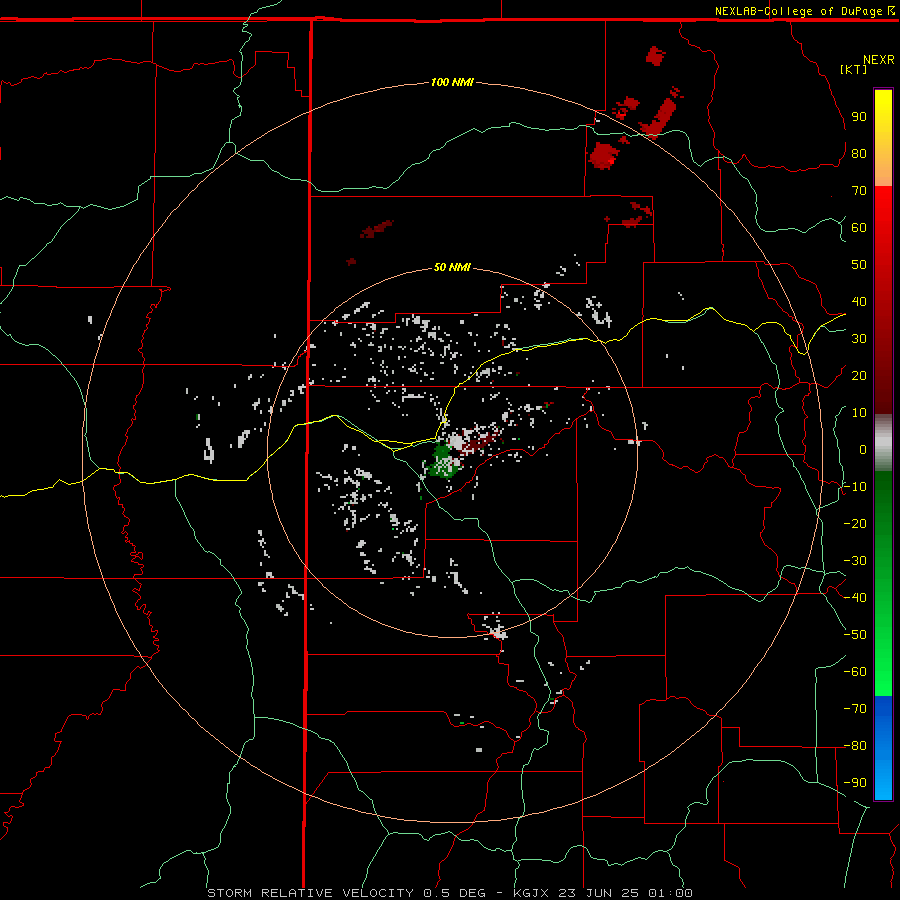Click the -30 scale value
Image resolution: width=900 pixels, height=900 pixels.
pos(855,561)
